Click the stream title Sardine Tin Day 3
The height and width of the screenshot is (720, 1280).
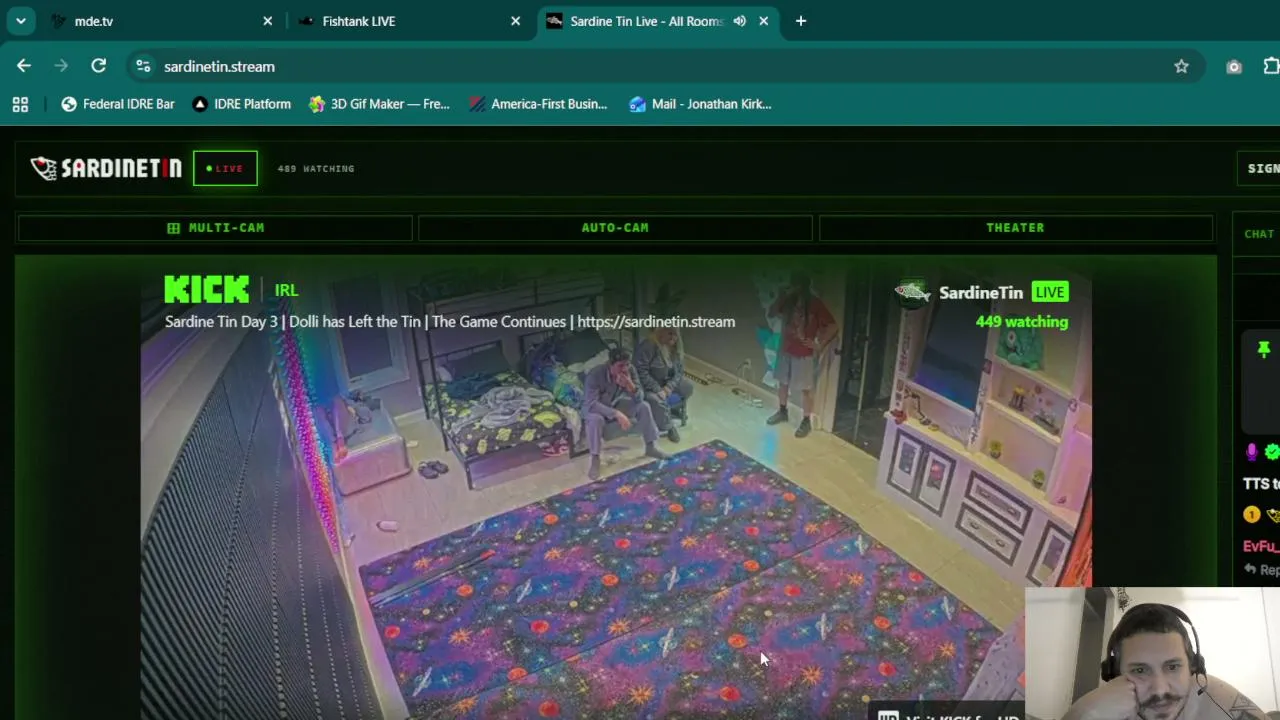coord(450,322)
